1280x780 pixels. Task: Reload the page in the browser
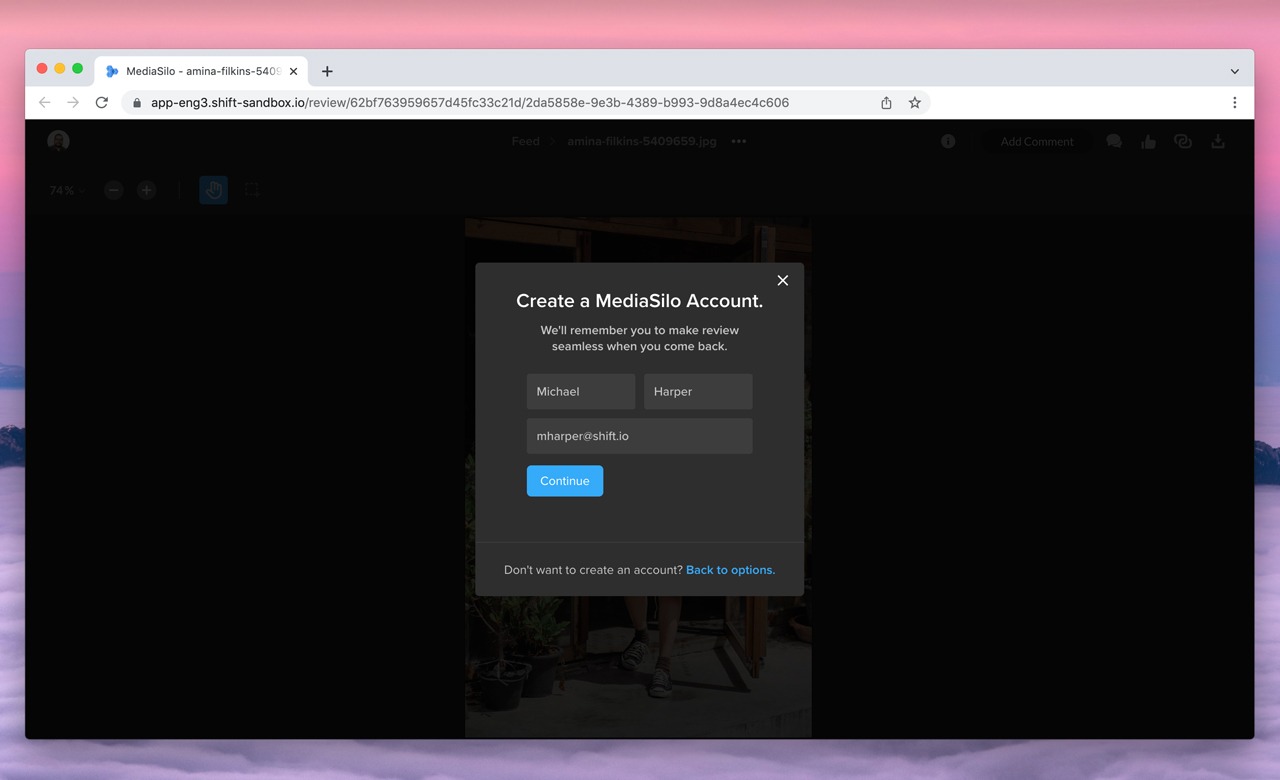[x=101, y=102]
